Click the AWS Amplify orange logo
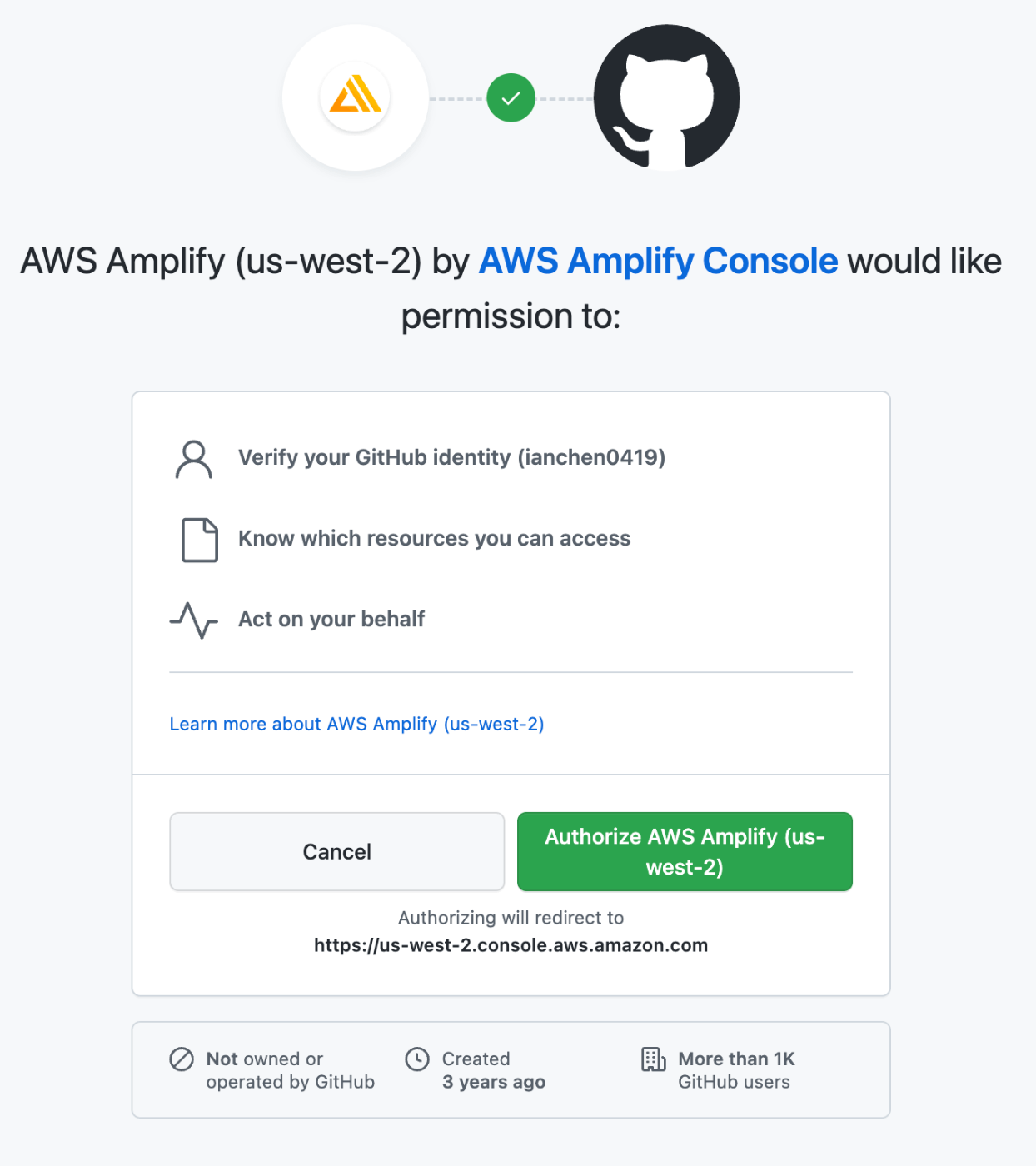This screenshot has height=1166, width=1036. point(356,97)
